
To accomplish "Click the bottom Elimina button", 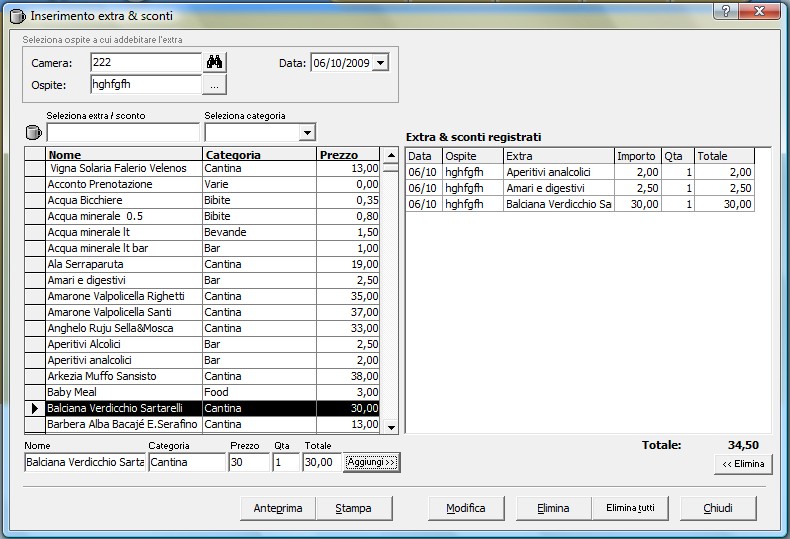I will click(553, 508).
